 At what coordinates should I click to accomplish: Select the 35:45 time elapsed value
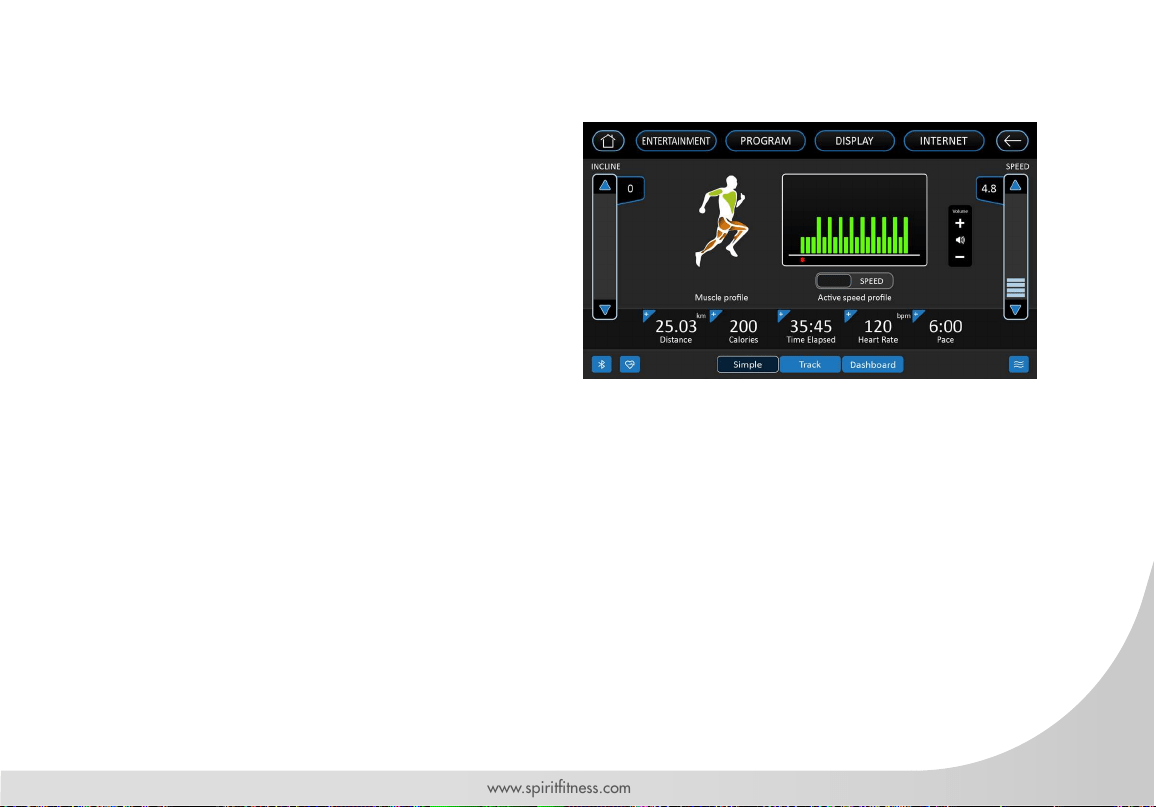(810, 326)
